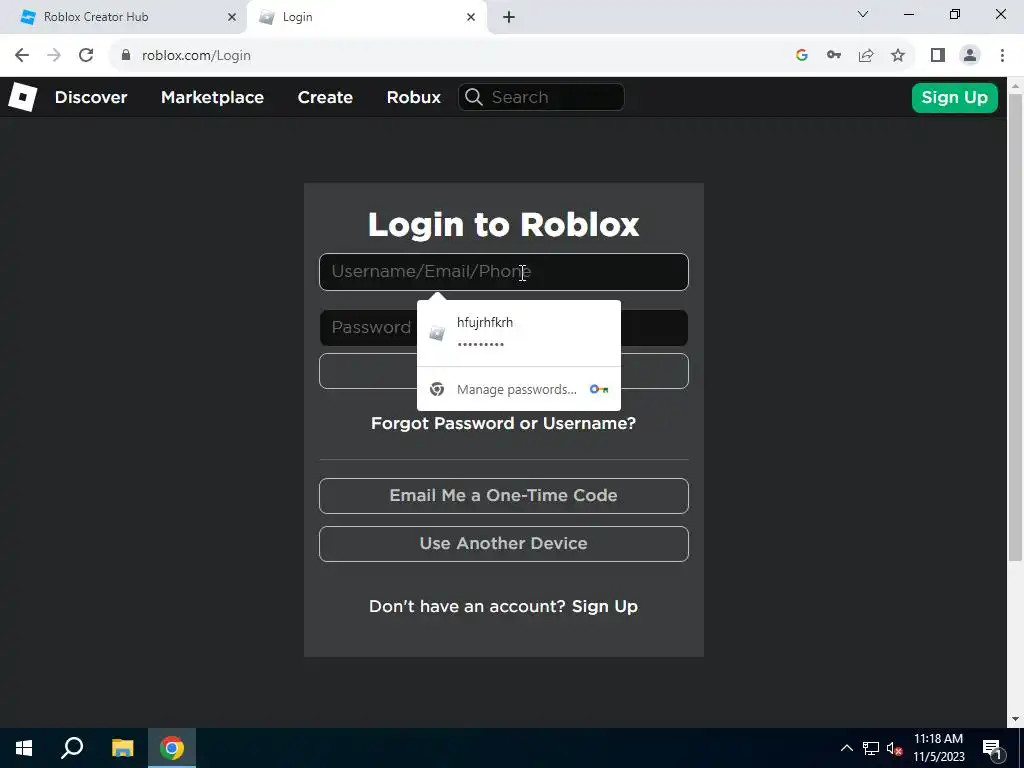Screen dimensions: 1024x768
Task: Go back with the browser back arrow
Action: point(22,56)
